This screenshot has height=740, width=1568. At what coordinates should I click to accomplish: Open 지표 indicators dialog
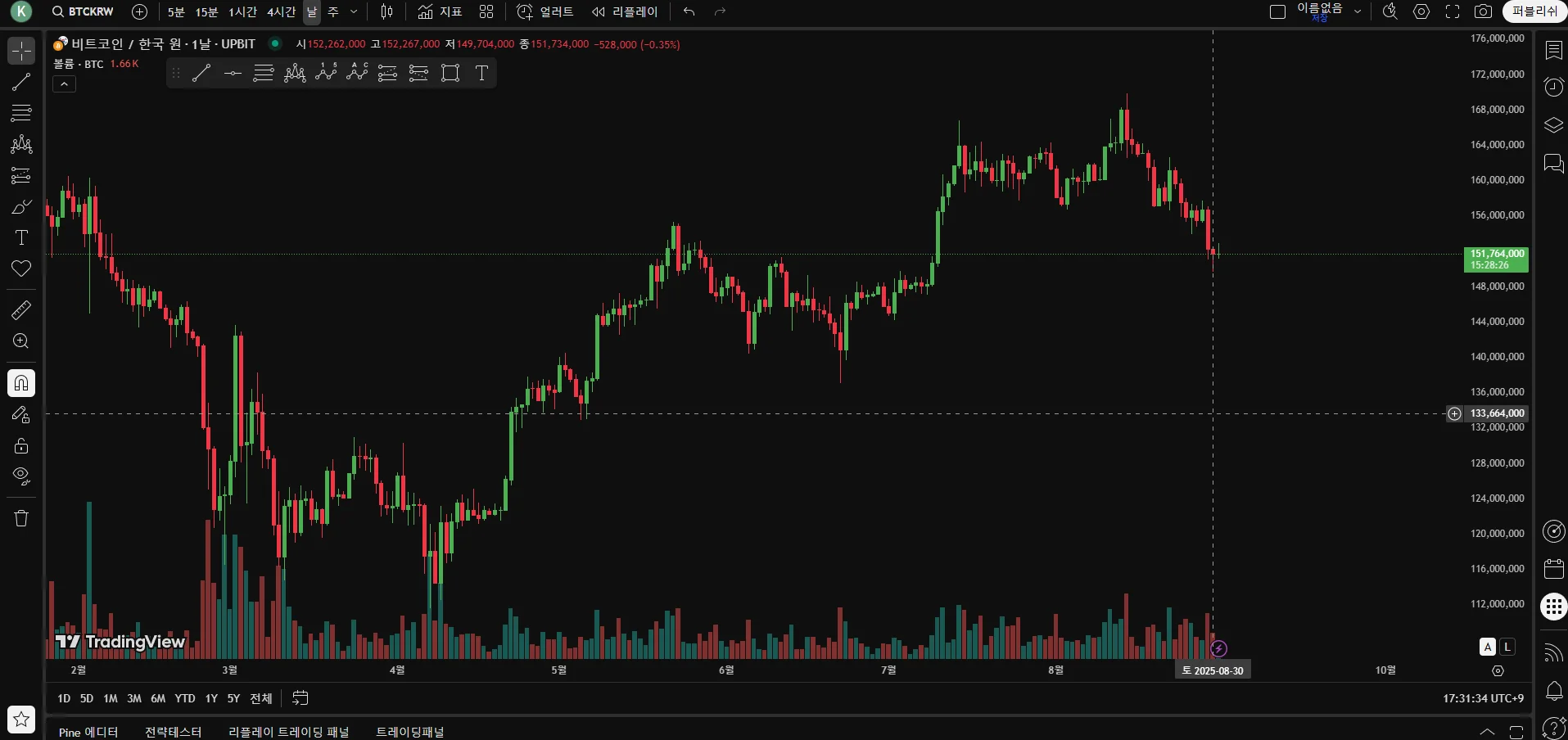pos(440,11)
